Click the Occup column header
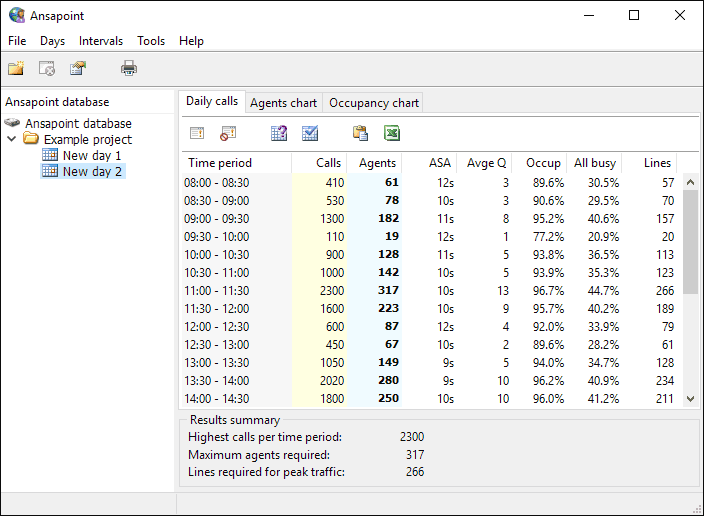Image resolution: width=704 pixels, height=516 pixels. pos(539,163)
